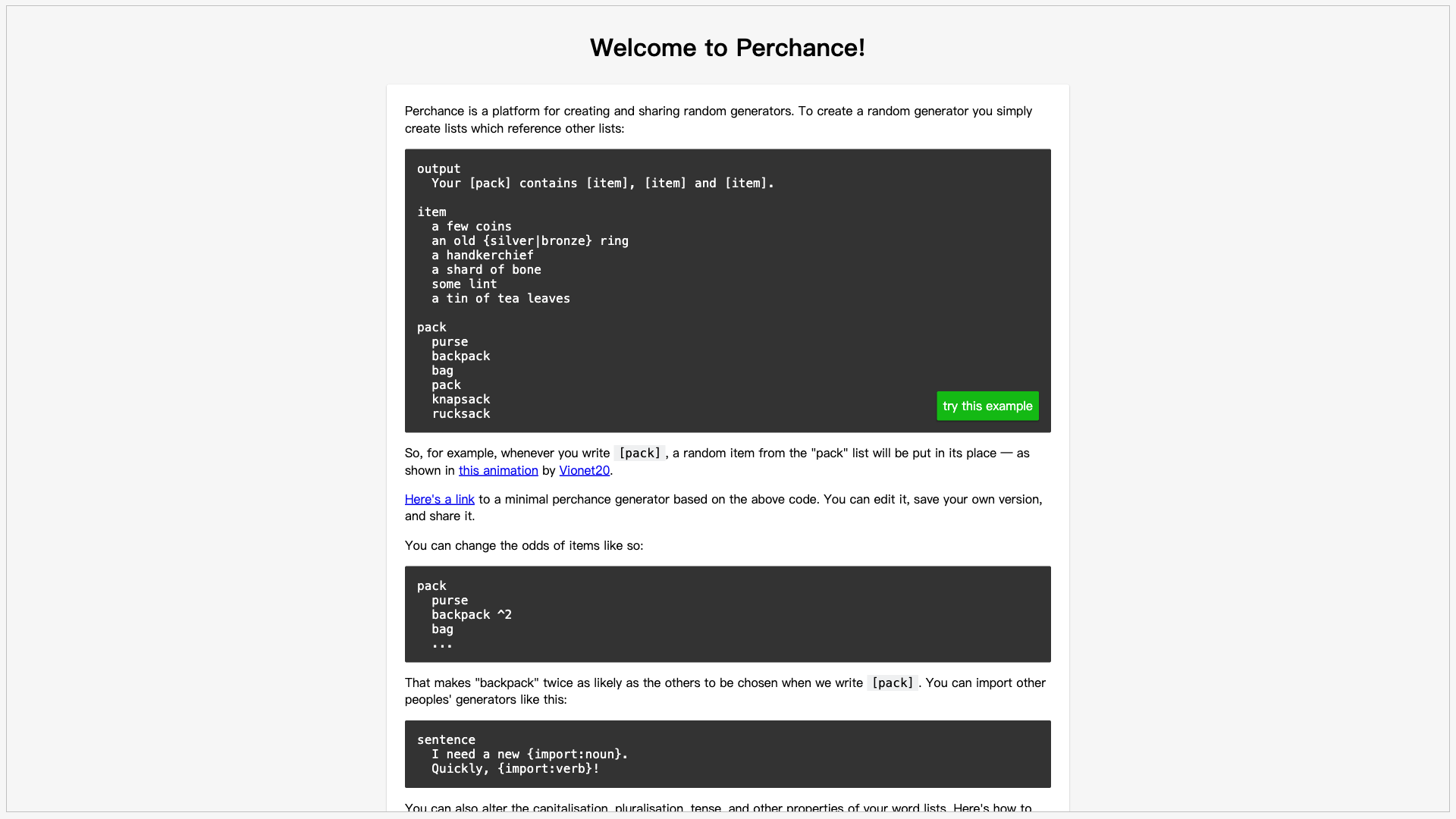Click the 'a few coins' code line

[472, 227]
